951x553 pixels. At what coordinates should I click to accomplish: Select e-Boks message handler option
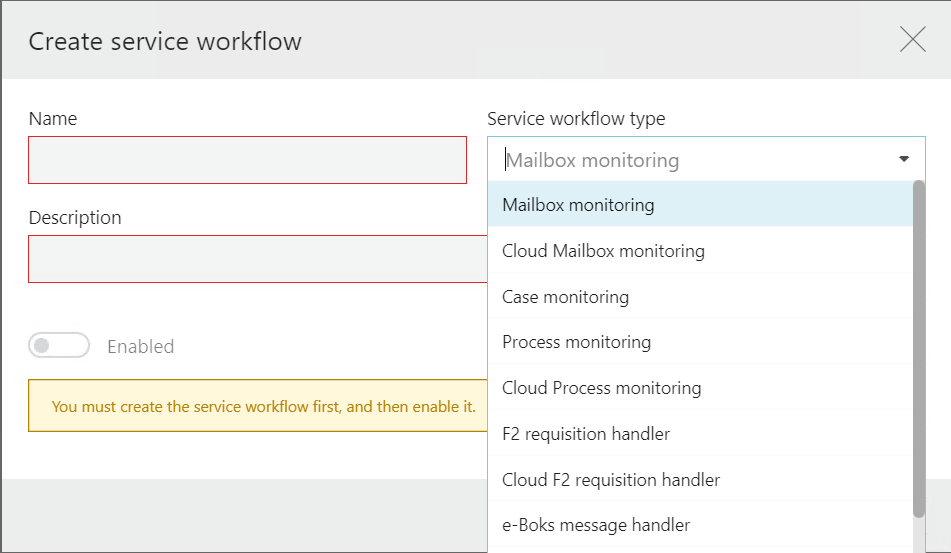click(x=701, y=525)
